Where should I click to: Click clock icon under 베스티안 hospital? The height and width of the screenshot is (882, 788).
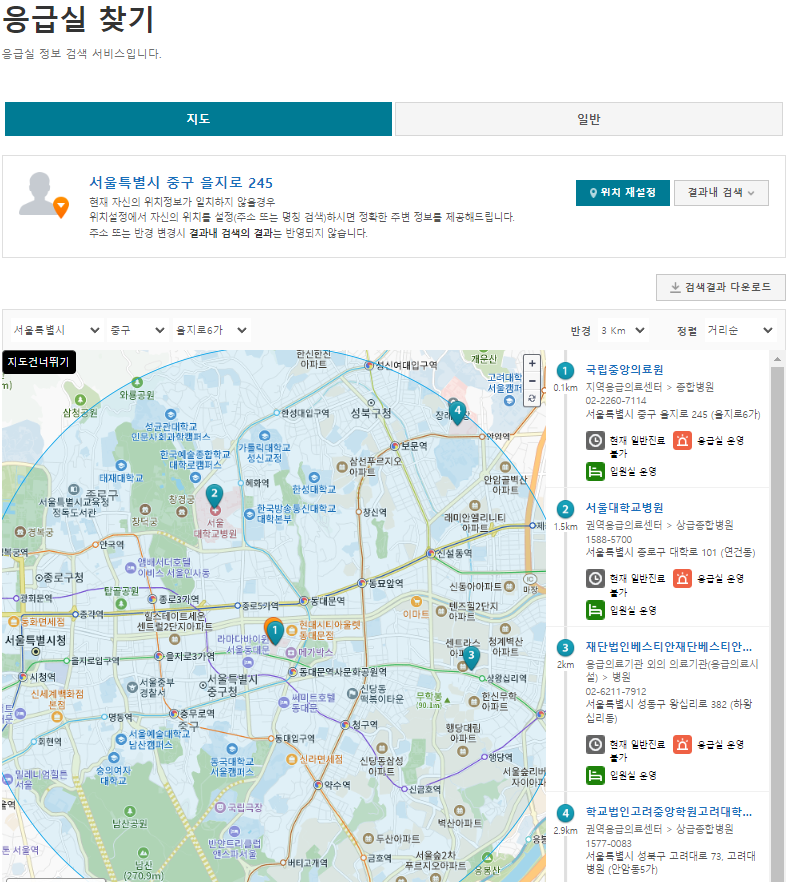[595, 744]
